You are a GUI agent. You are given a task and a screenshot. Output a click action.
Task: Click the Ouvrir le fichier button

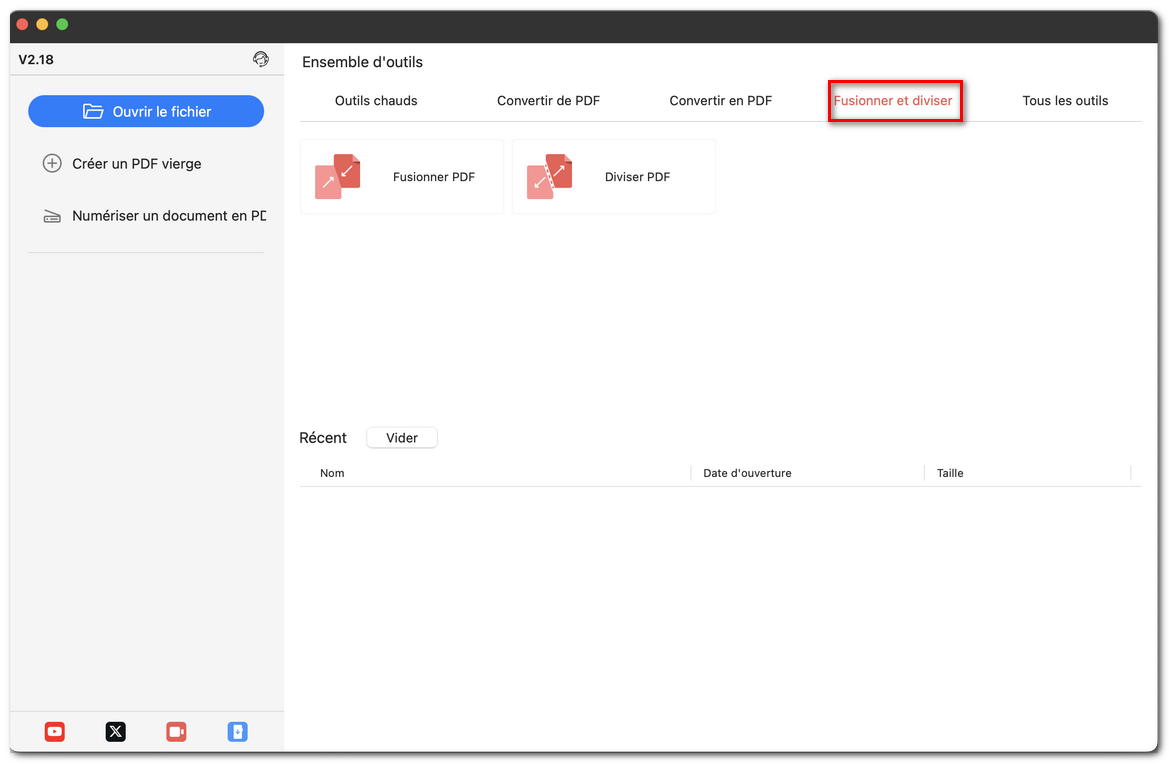pyautogui.click(x=146, y=111)
